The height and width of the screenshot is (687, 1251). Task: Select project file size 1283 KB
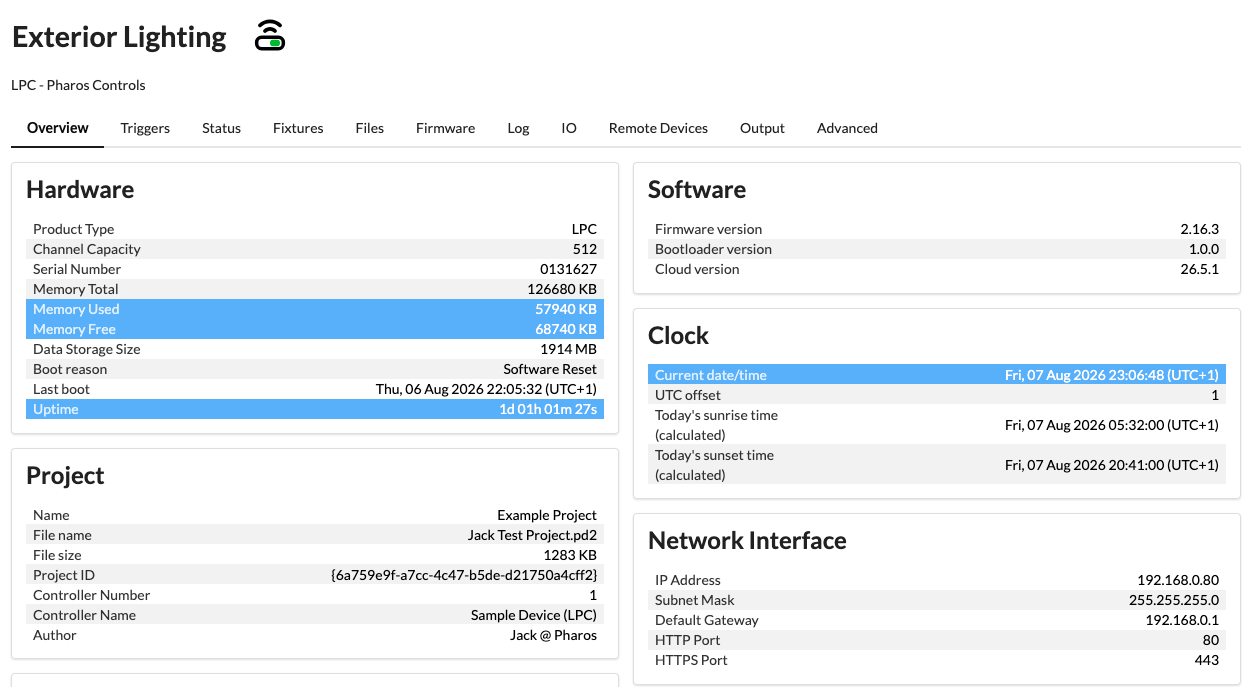570,555
